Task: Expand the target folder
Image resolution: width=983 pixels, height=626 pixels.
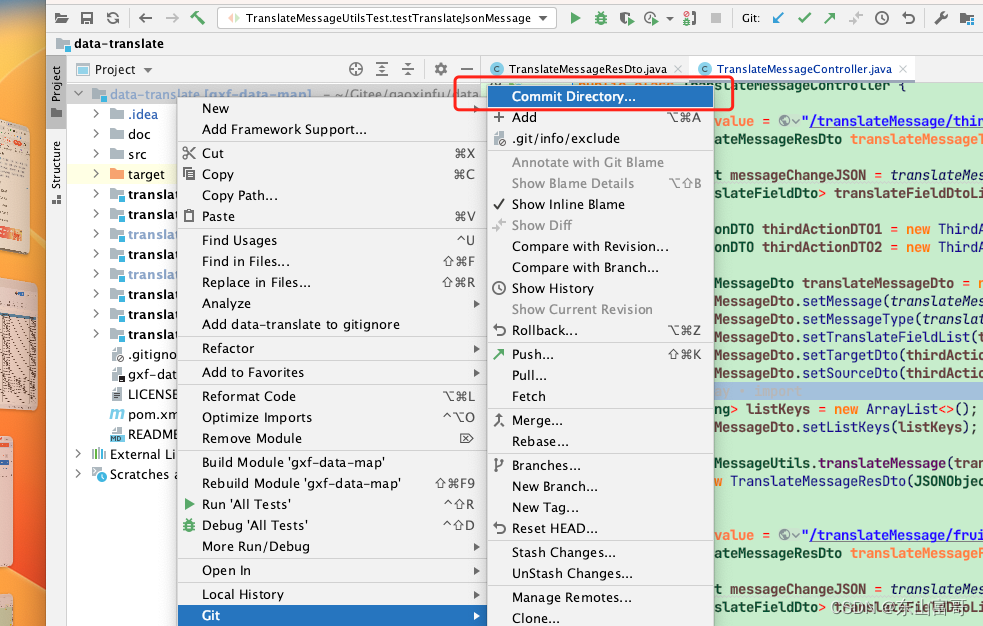Action: [x=96, y=174]
